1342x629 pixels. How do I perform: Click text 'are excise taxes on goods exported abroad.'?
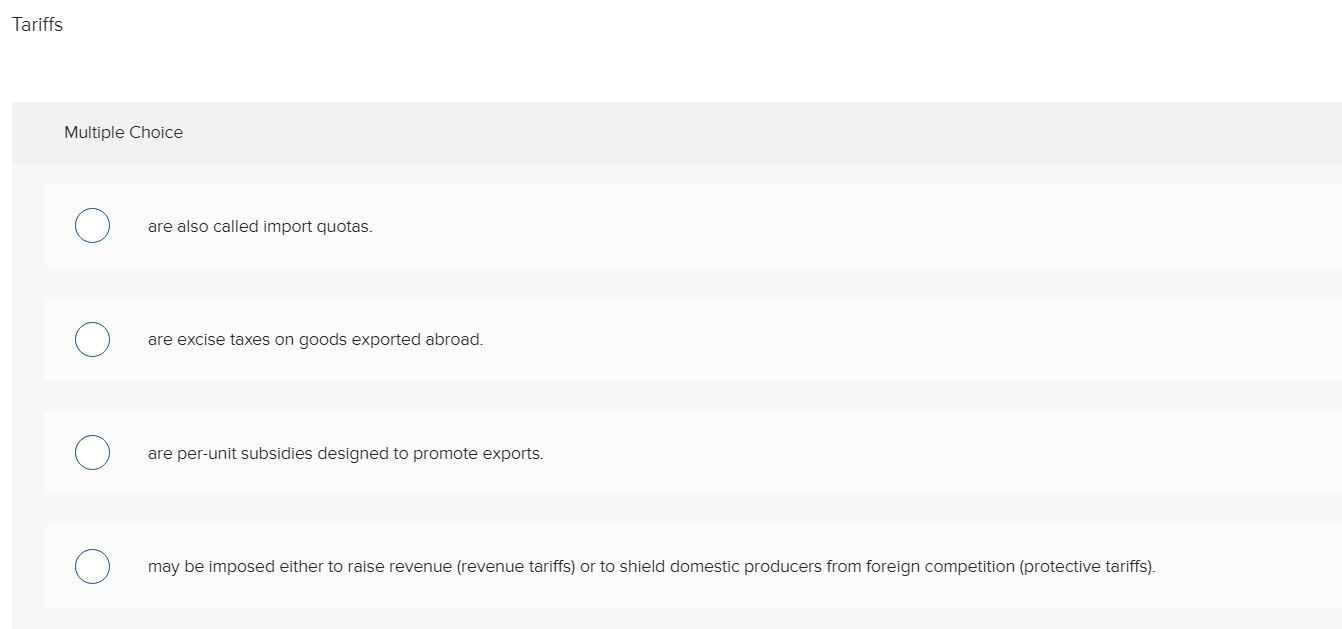tap(315, 340)
